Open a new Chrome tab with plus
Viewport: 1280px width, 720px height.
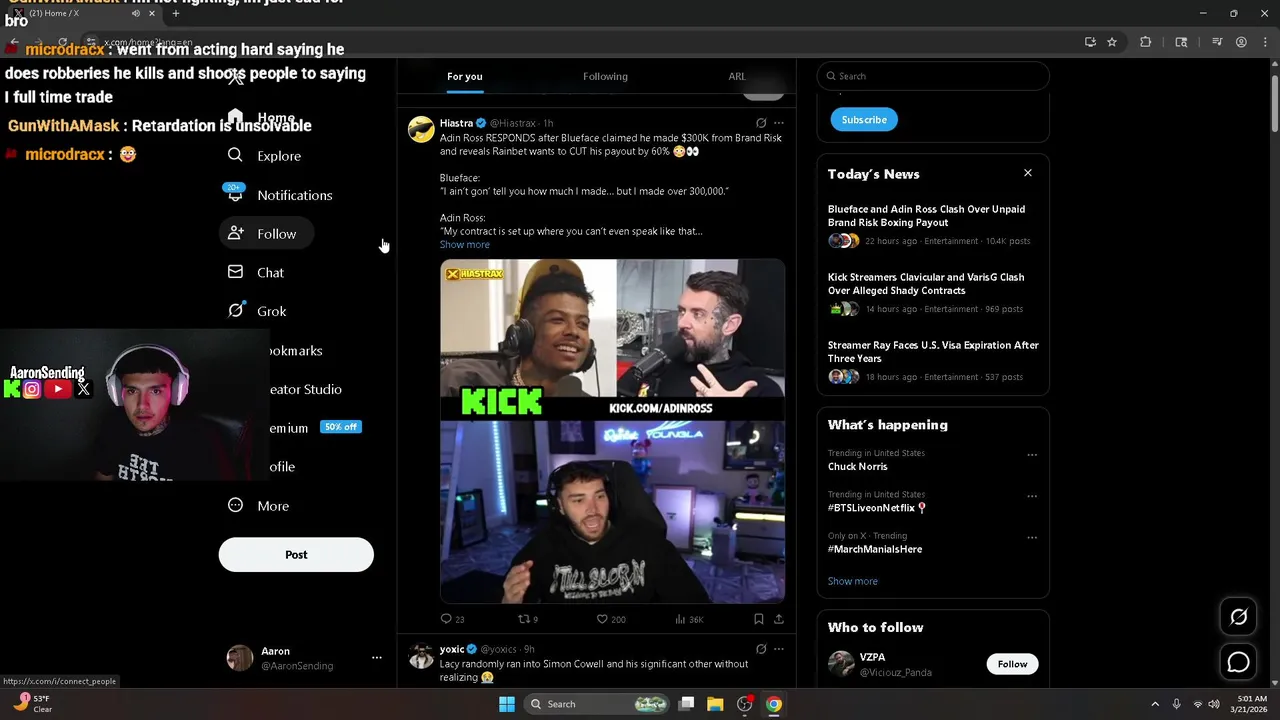pos(176,14)
